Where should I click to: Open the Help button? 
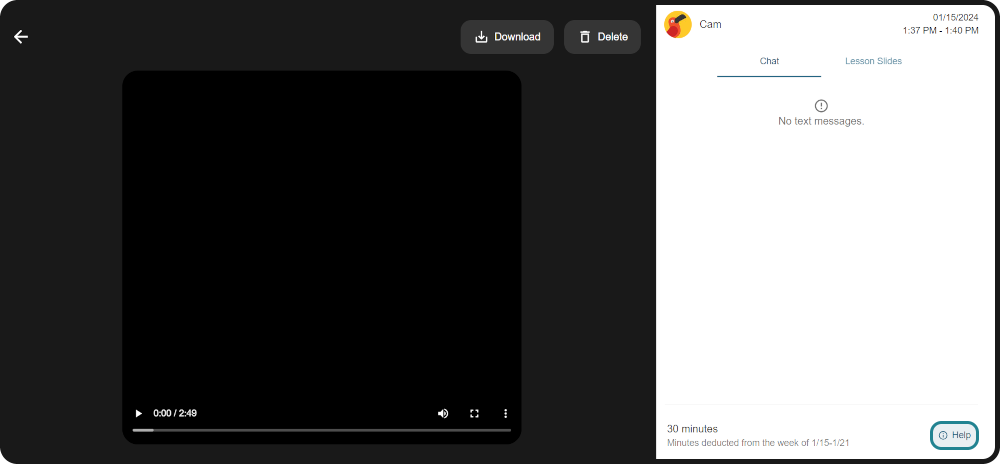954,435
